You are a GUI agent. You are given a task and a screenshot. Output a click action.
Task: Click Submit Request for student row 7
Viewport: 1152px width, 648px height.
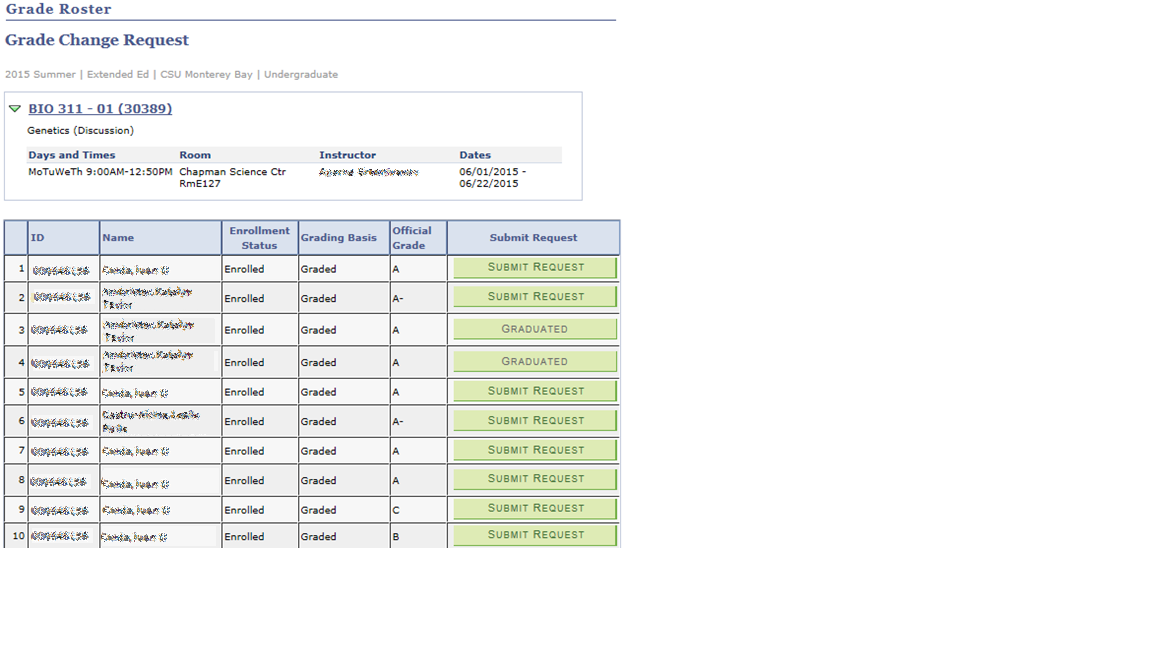534,449
